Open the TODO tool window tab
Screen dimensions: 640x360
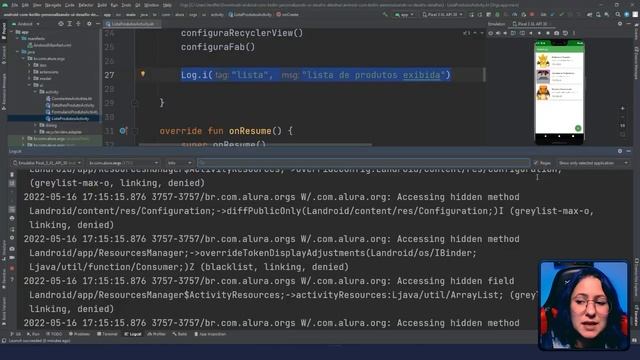click(54, 334)
